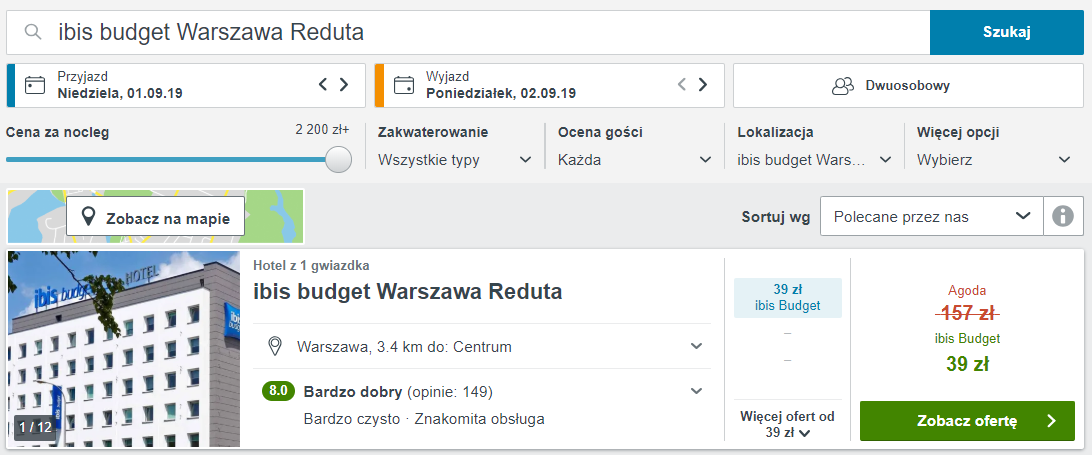This screenshot has width=1092, height=455.
Task: Click the photo counter 1 / 12
Action: (x=36, y=427)
